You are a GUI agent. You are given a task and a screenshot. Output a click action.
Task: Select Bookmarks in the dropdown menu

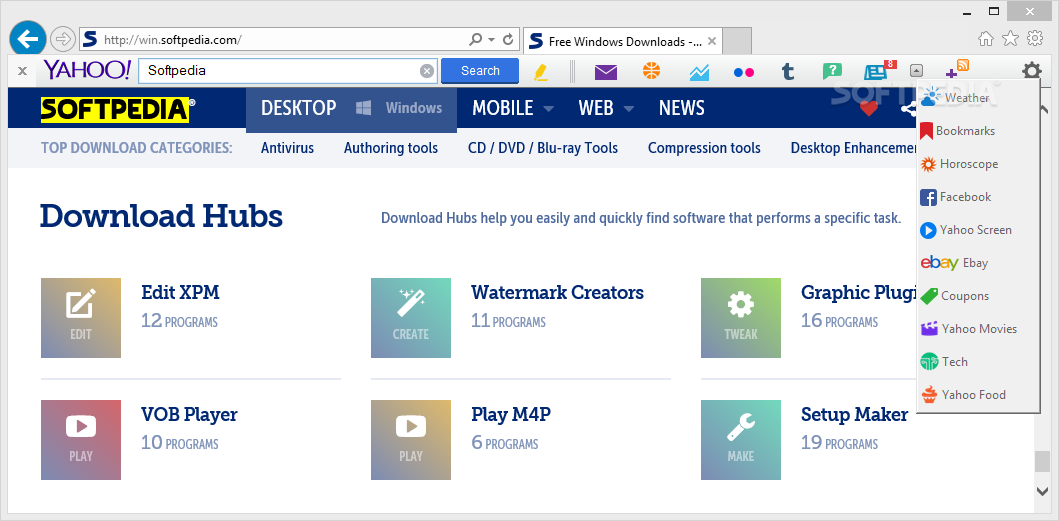click(977, 130)
